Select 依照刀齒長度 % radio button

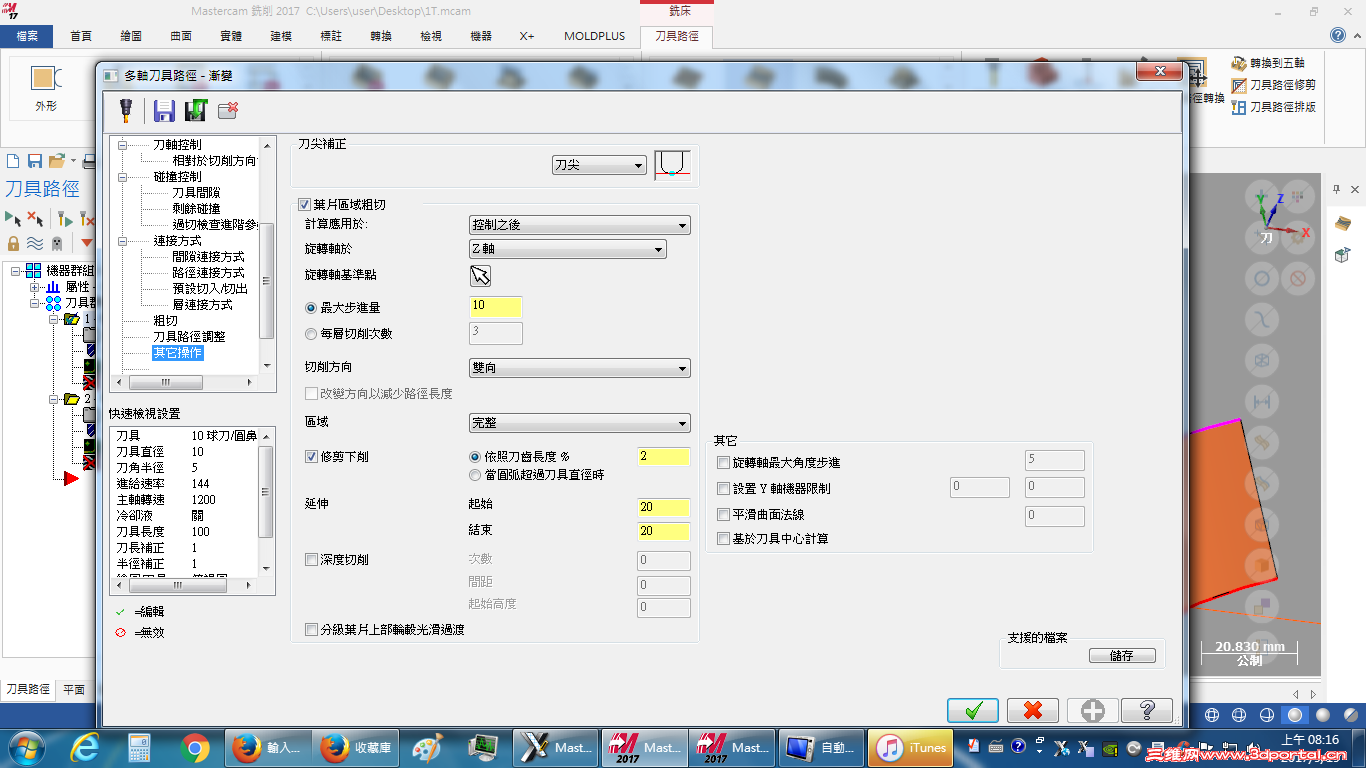475,457
